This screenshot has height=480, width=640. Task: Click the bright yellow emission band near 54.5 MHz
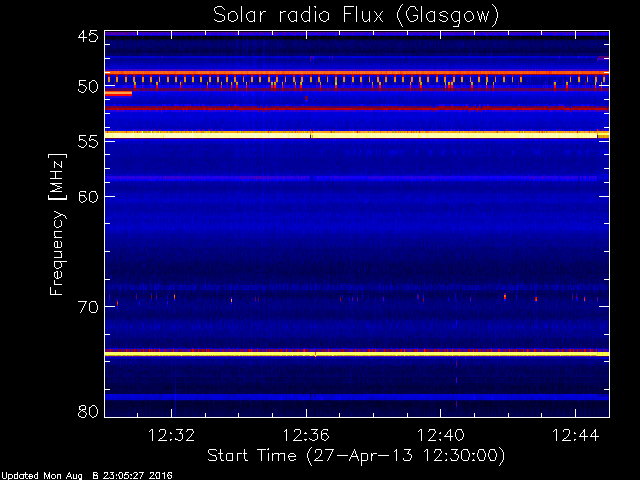click(357, 135)
